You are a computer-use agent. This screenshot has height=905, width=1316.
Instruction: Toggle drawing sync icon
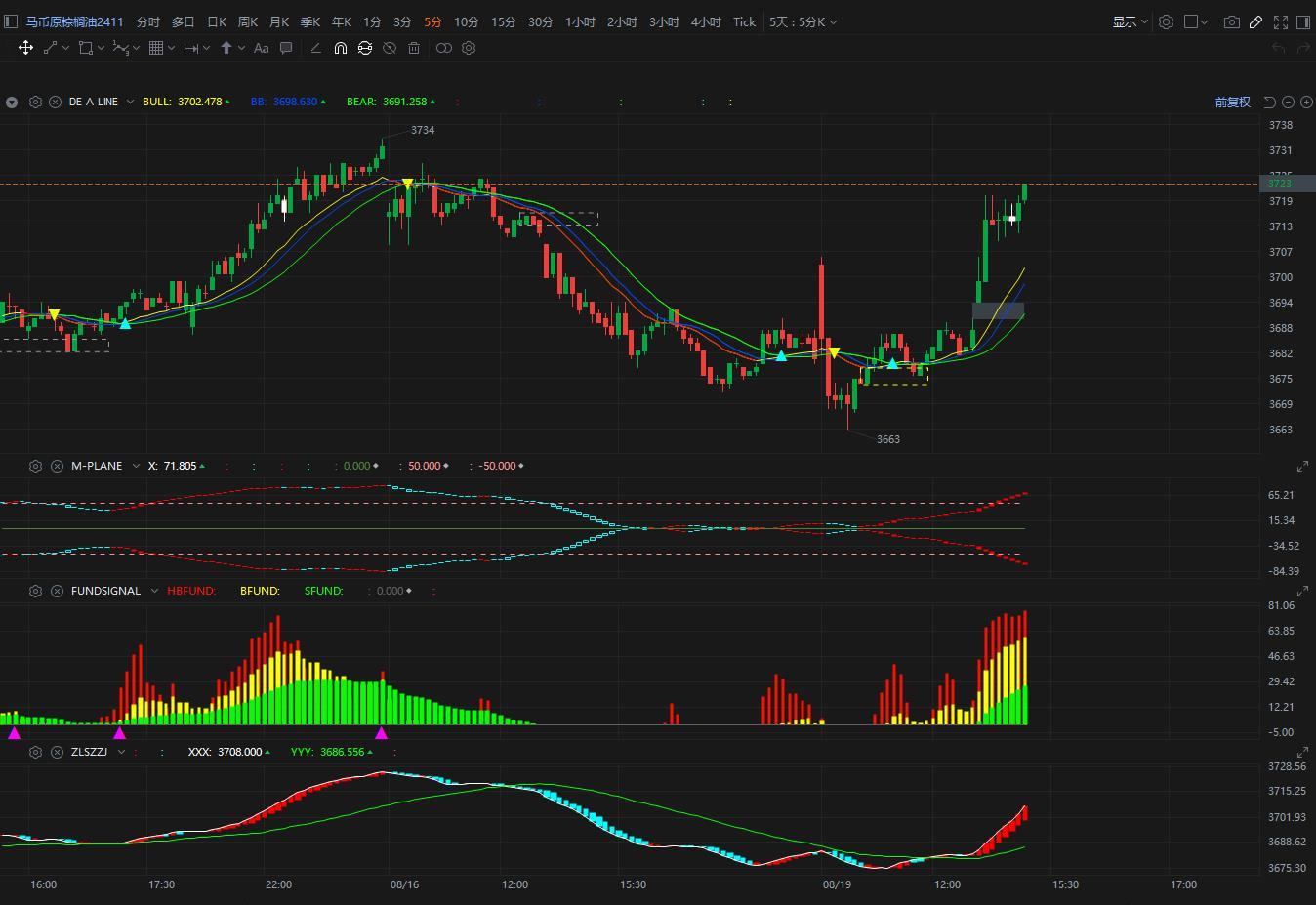pyautogui.click(x=364, y=47)
